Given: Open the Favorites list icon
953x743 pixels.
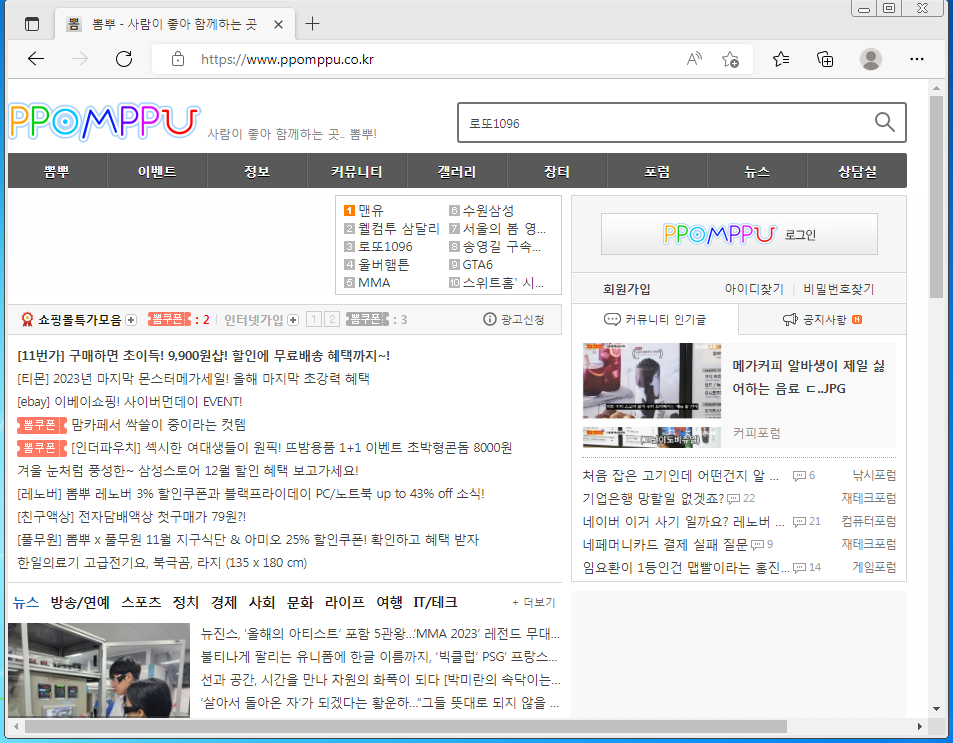Looking at the screenshot, I should [781, 59].
